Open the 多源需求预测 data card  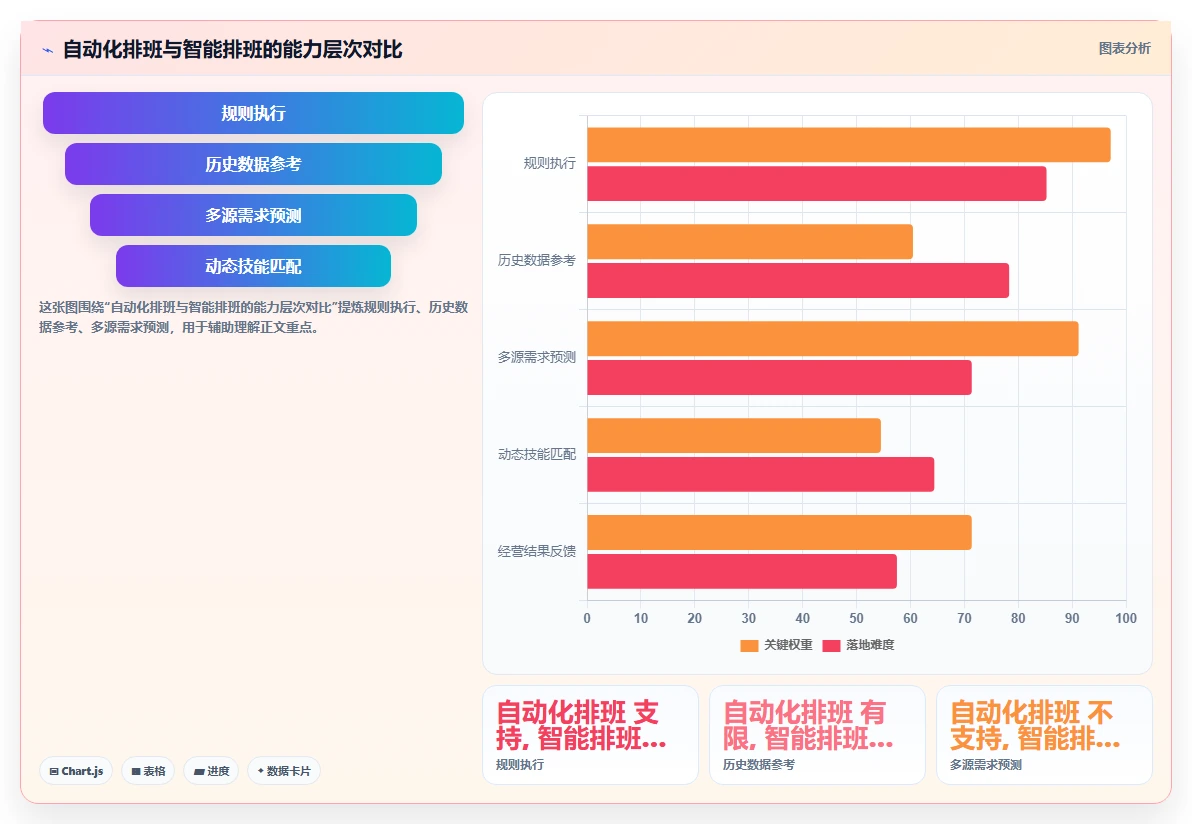1045,735
